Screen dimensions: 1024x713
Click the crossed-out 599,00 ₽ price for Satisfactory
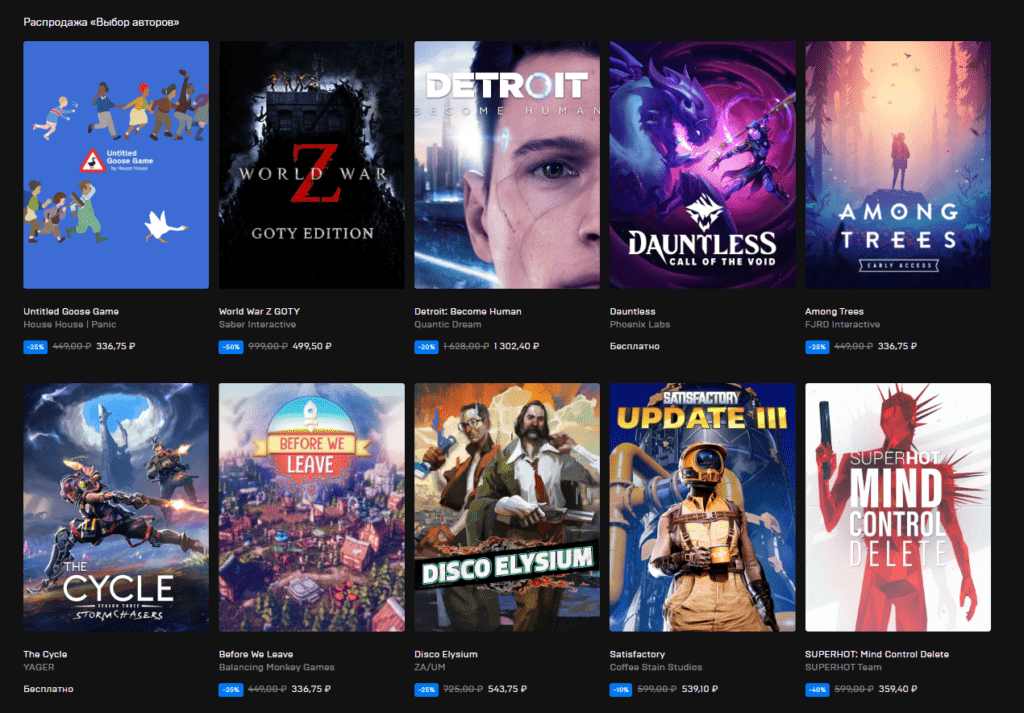pos(656,689)
